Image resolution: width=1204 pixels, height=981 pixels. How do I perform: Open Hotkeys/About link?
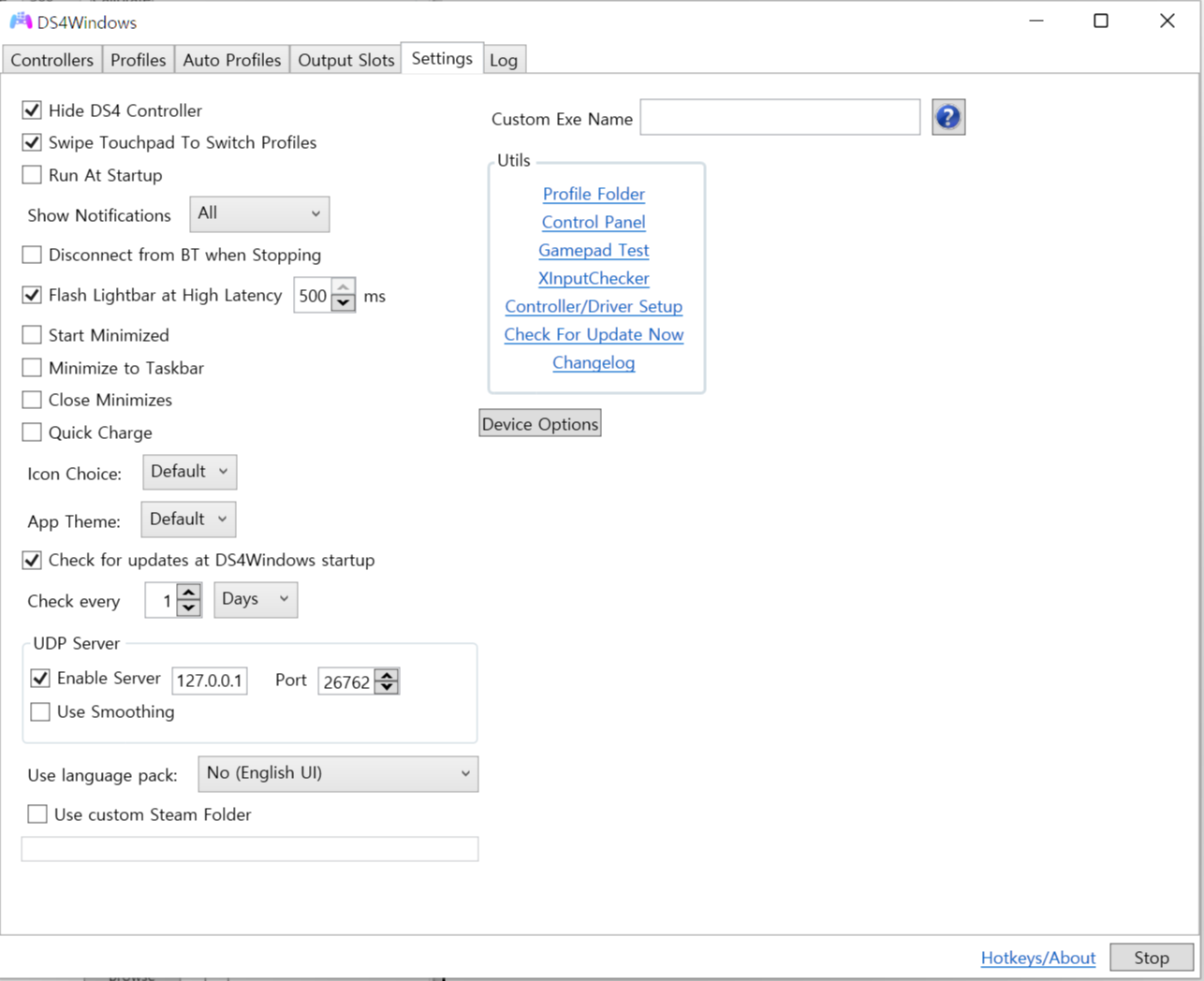coord(1038,958)
